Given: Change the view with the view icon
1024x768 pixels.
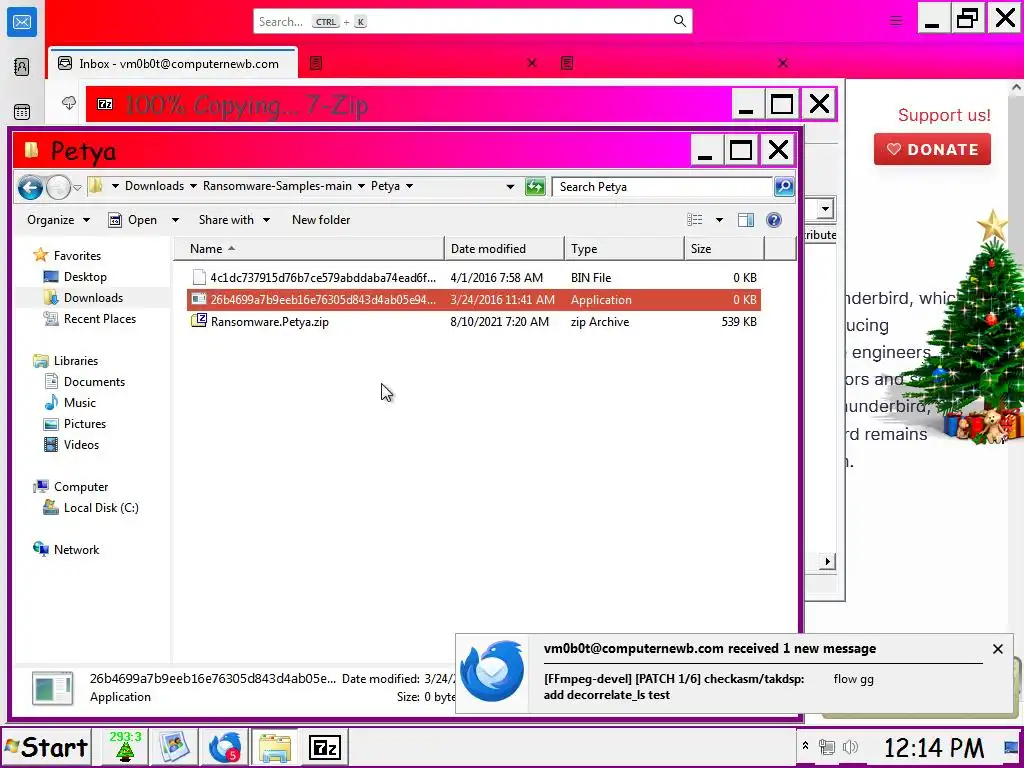Looking at the screenshot, I should (x=695, y=220).
